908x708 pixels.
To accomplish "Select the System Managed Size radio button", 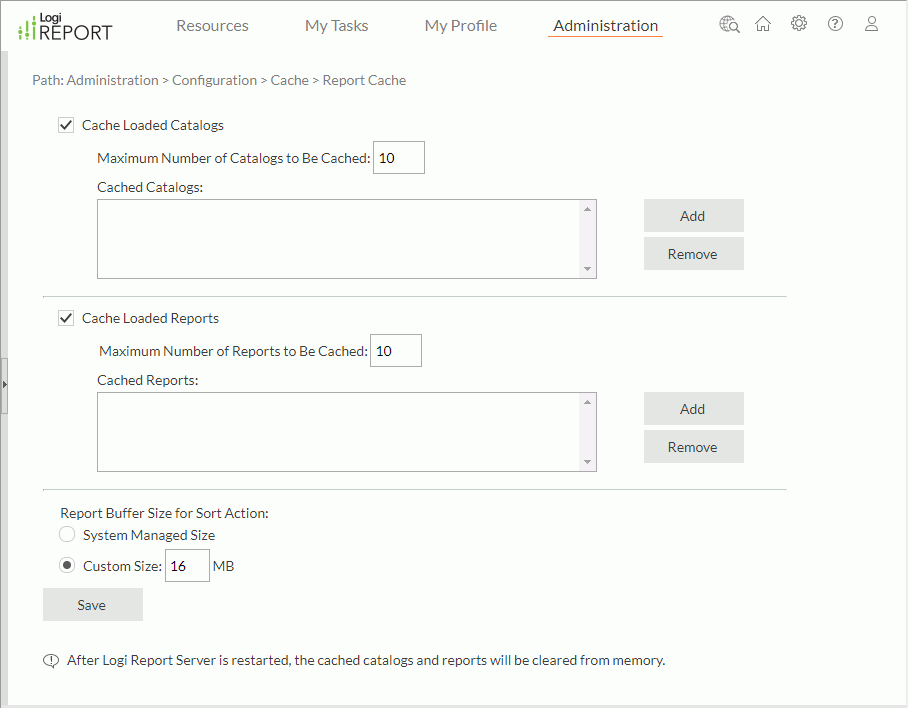I will 66,534.
